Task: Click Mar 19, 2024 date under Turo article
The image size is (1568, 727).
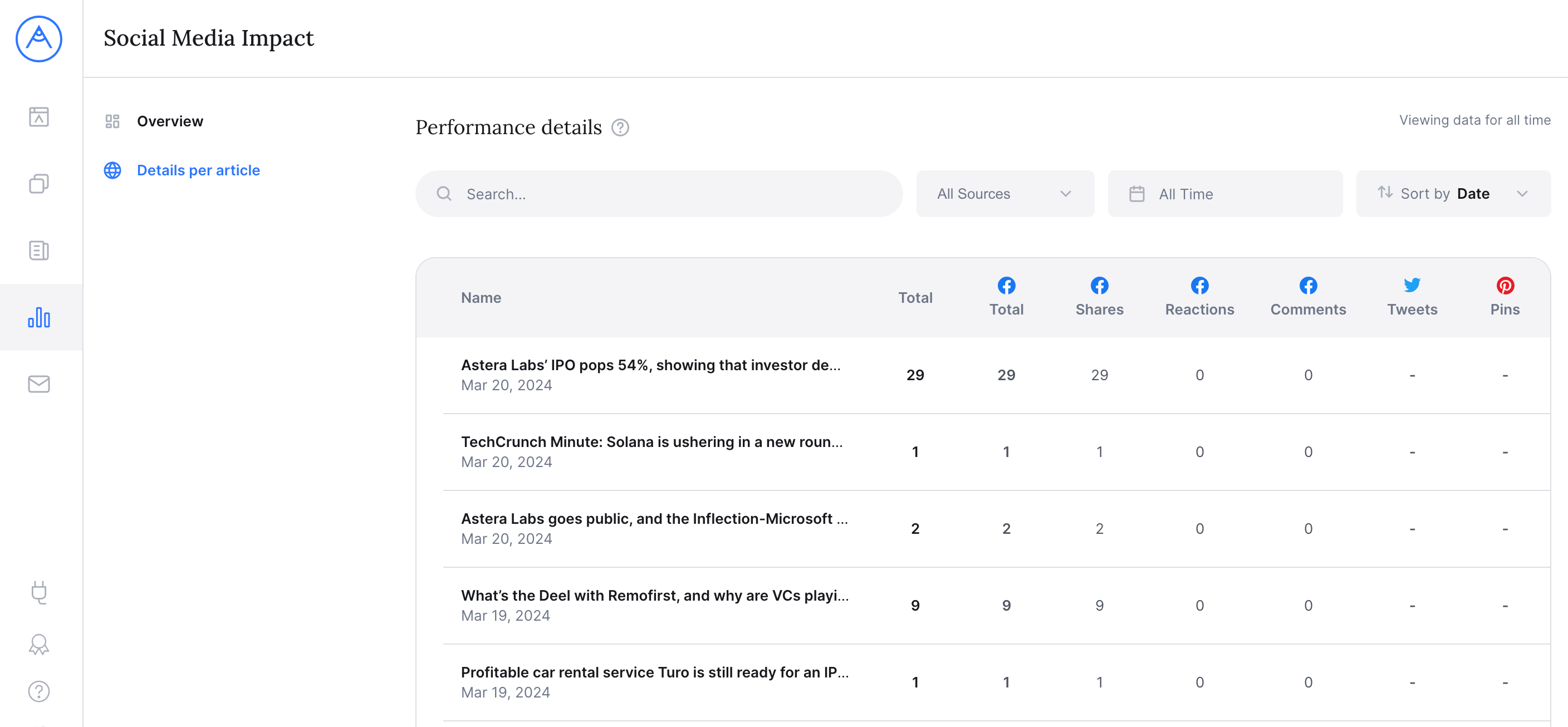Action: (505, 692)
